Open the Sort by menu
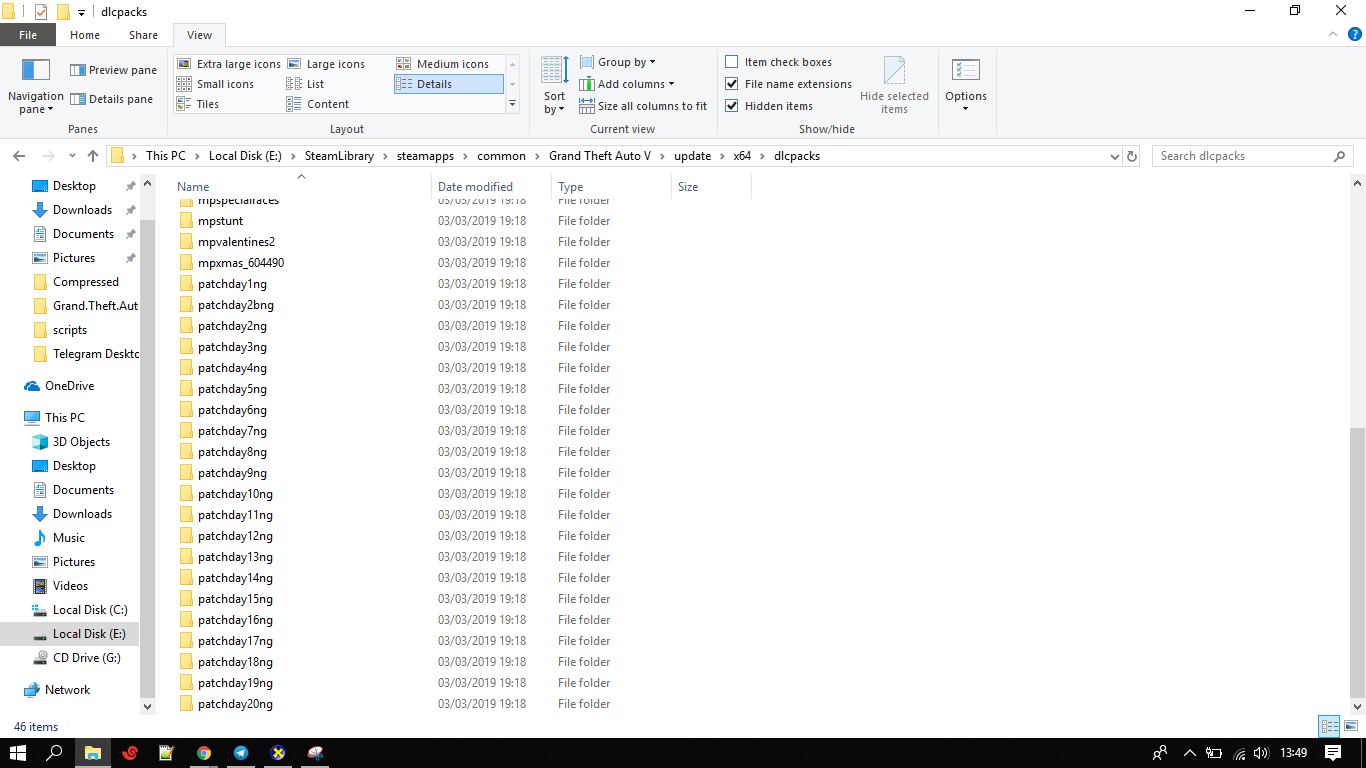 555,86
